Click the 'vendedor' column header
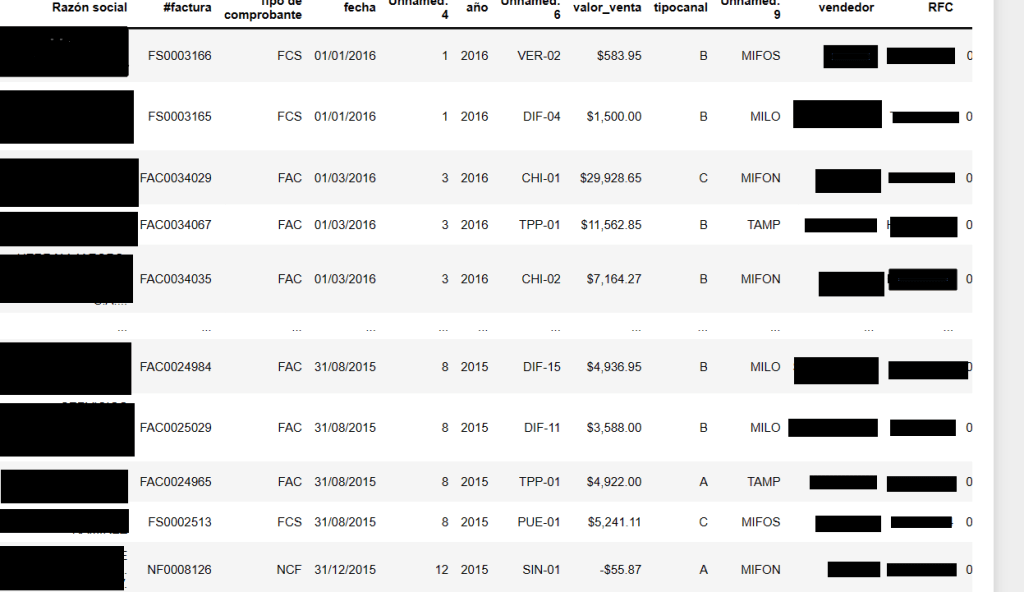Image resolution: width=1024 pixels, height=592 pixels. (x=846, y=8)
